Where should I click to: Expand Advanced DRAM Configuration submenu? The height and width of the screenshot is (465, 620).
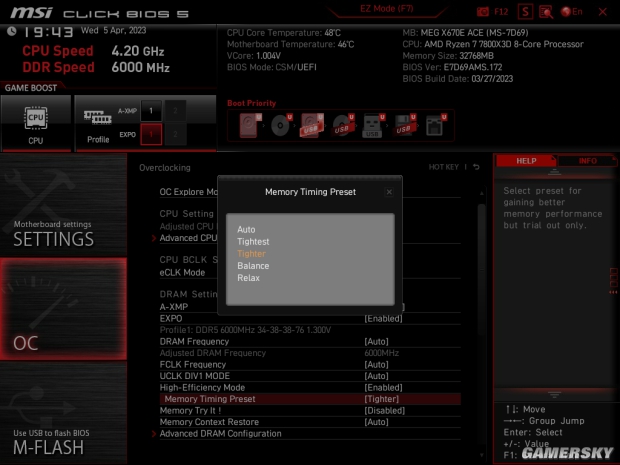point(220,434)
